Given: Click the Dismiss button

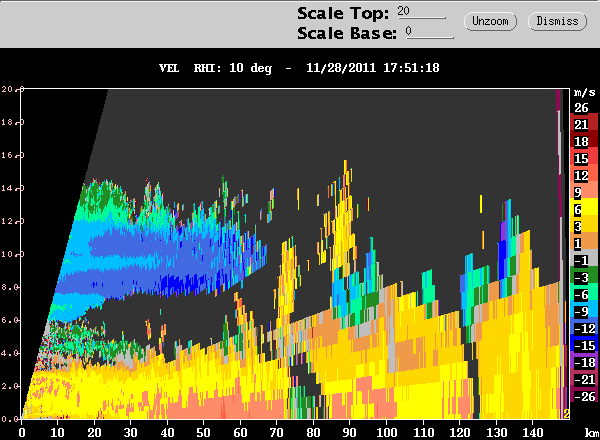Looking at the screenshot, I should coord(557,21).
